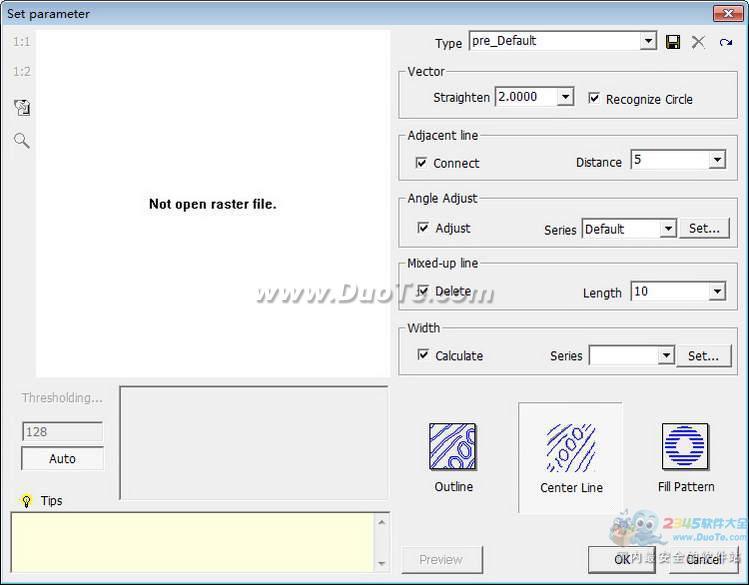This screenshot has height=585, width=749.
Task: Click the reset arrow icon beside Type
Action: pos(726,42)
